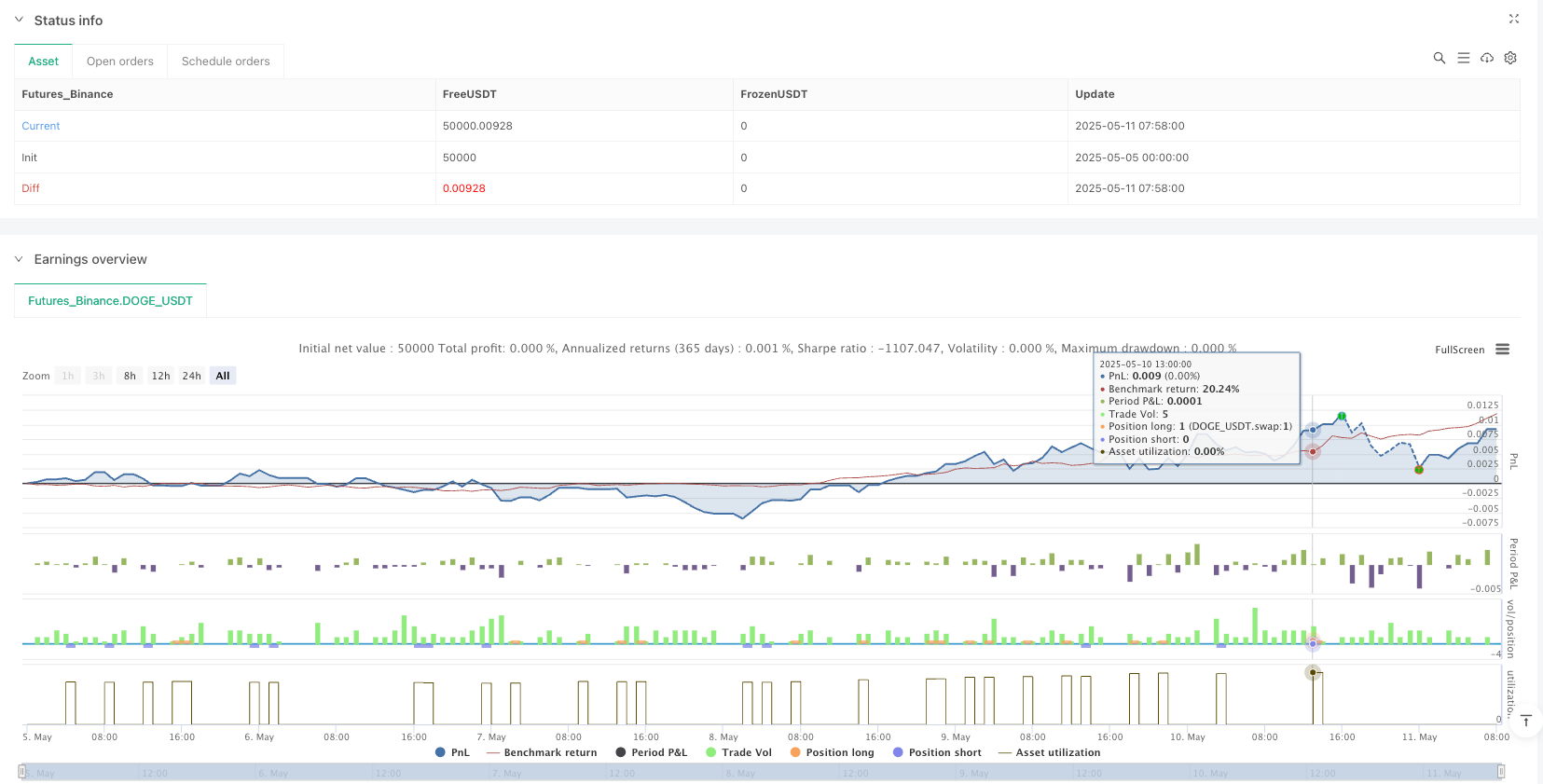Click the green marker at the PnL peak
The image size is (1543, 784).
tap(1342, 416)
